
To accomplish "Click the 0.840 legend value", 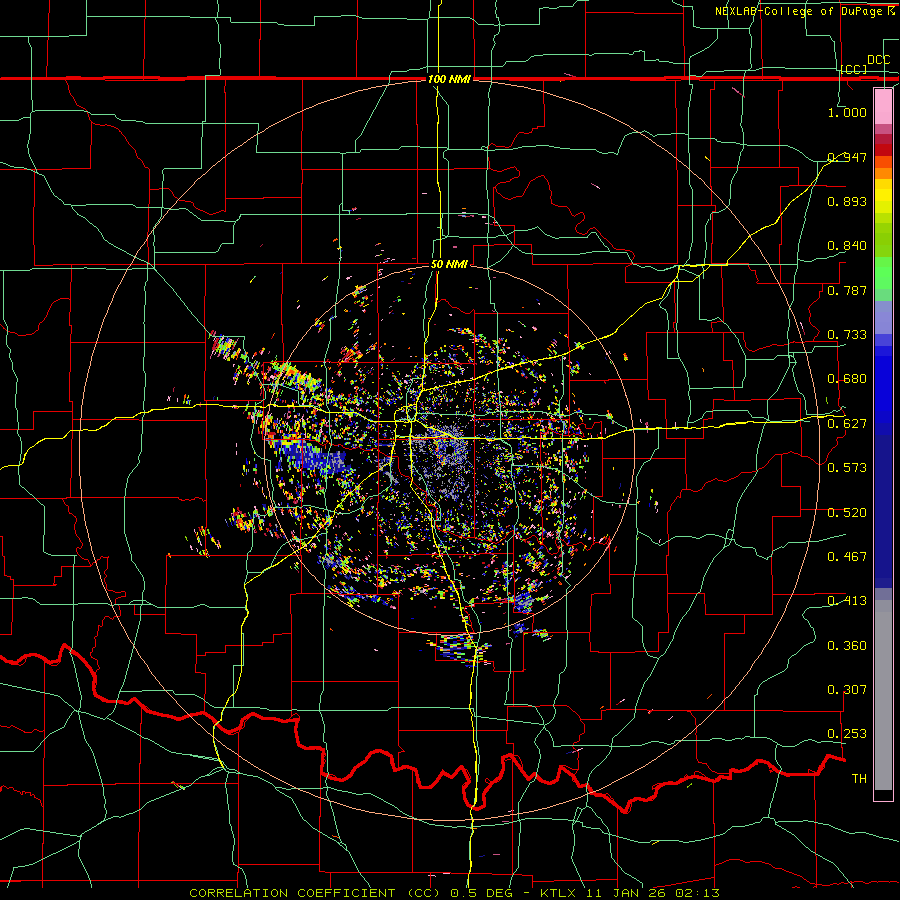I will click(x=847, y=246).
